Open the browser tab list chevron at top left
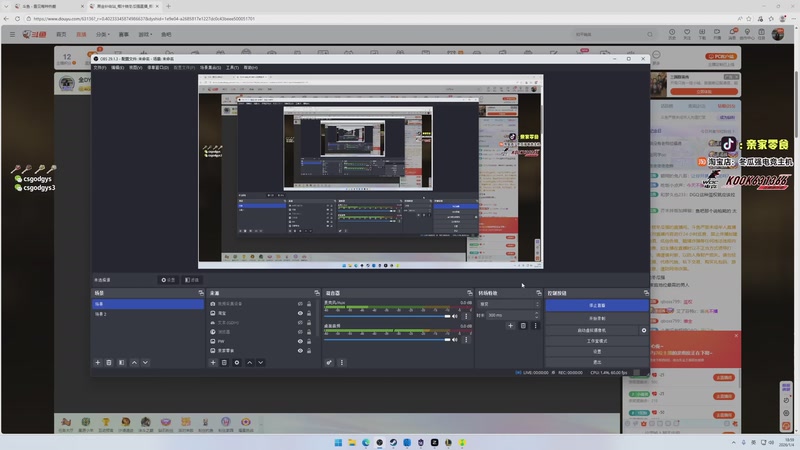This screenshot has width=800, height=450. tap(6, 6)
